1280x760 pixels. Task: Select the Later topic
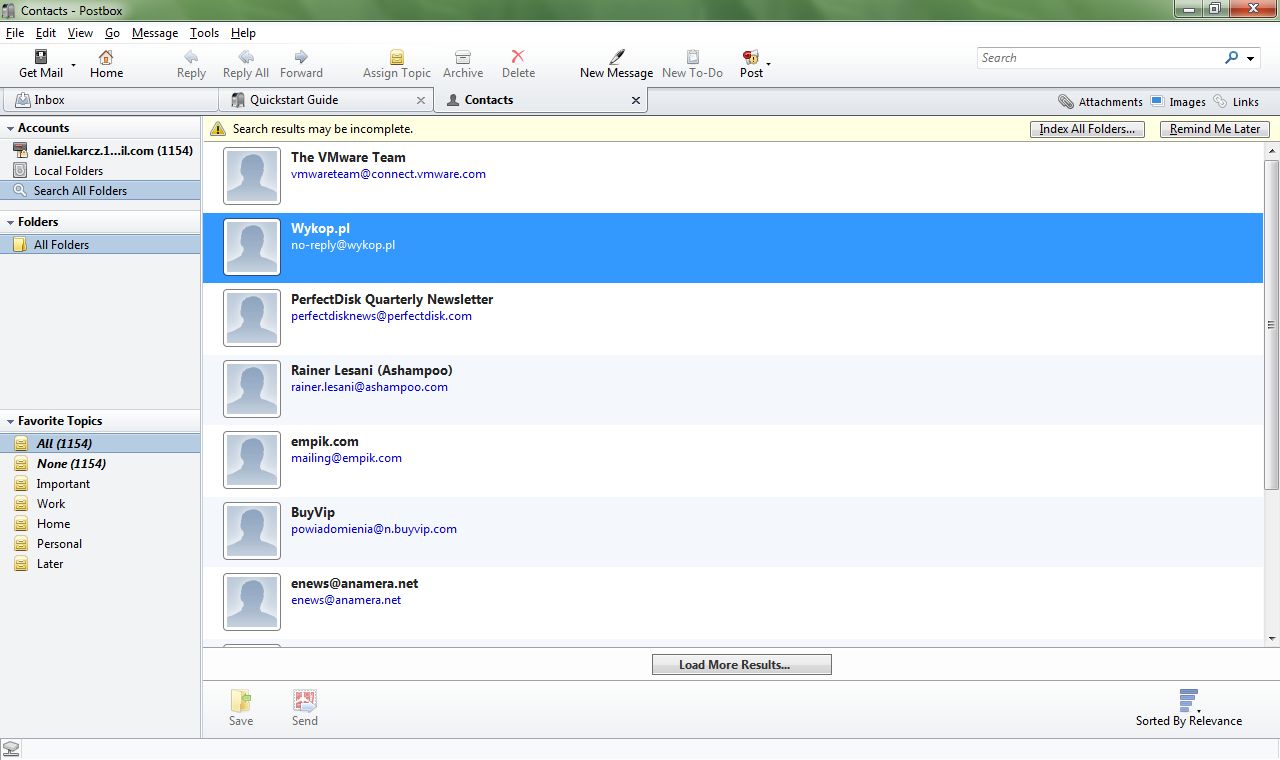pyautogui.click(x=100, y=564)
